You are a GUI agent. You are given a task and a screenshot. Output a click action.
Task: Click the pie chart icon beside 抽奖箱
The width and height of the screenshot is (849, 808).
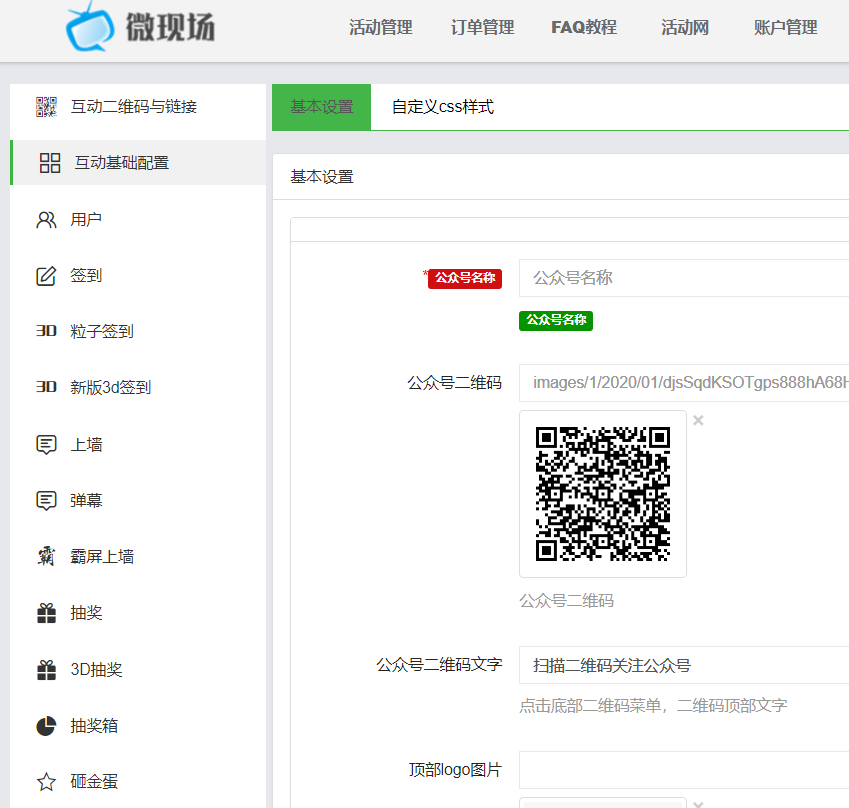[x=46, y=726]
